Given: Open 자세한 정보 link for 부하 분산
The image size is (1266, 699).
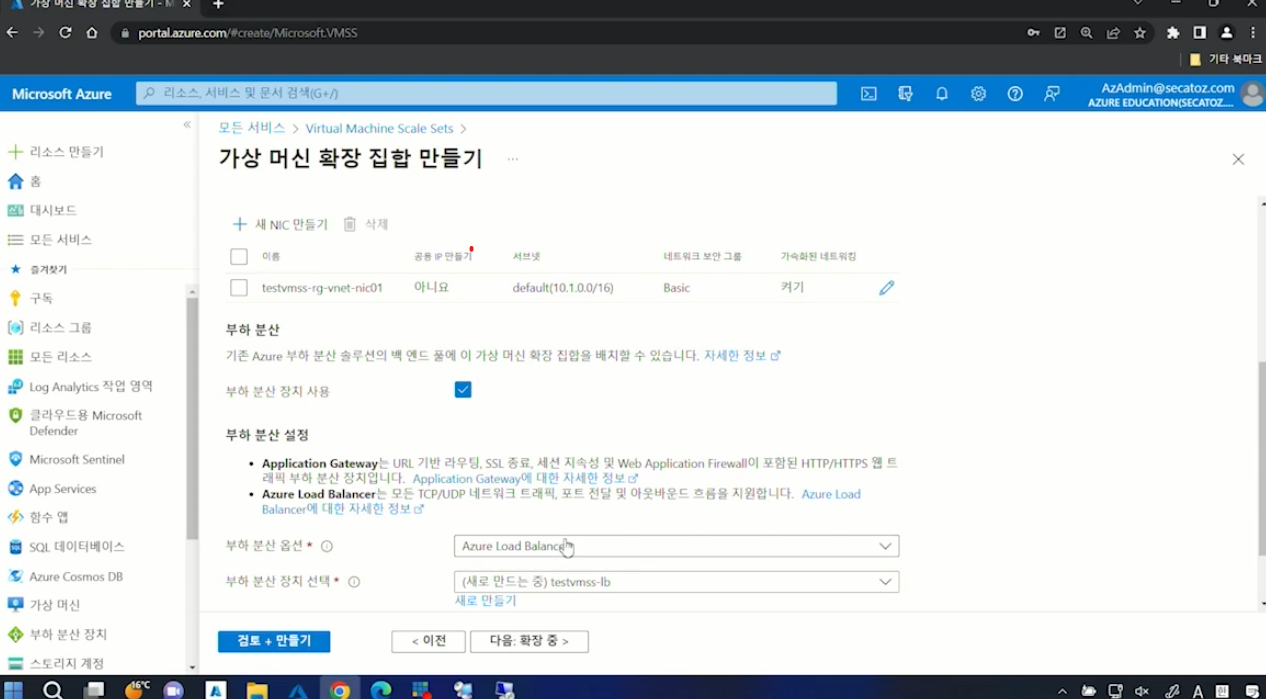Looking at the screenshot, I should tap(742, 355).
